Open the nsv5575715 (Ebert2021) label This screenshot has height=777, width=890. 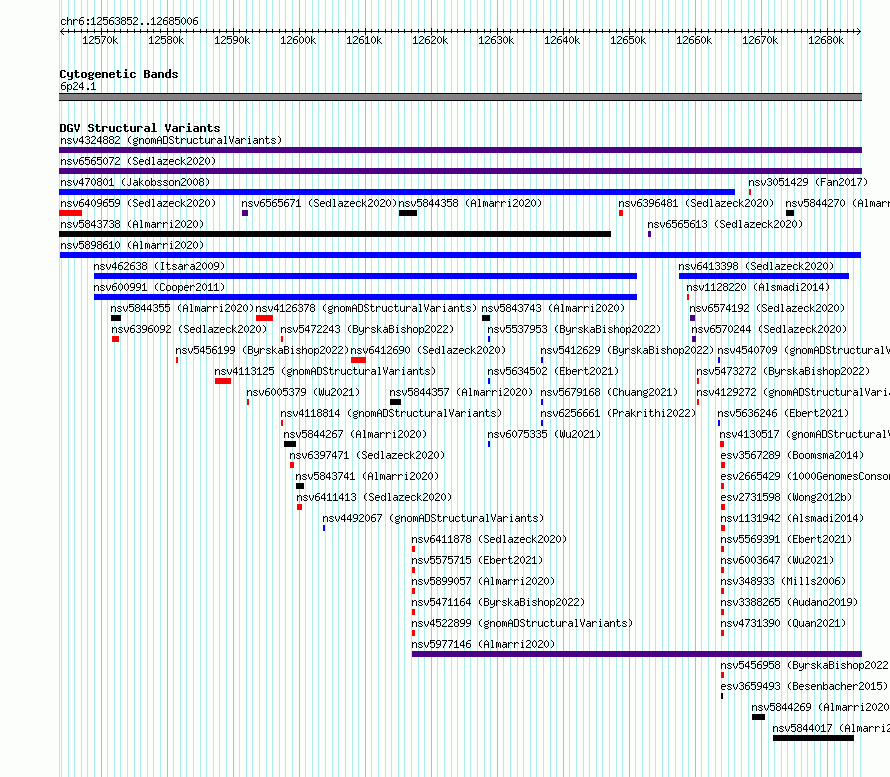[x=477, y=560]
